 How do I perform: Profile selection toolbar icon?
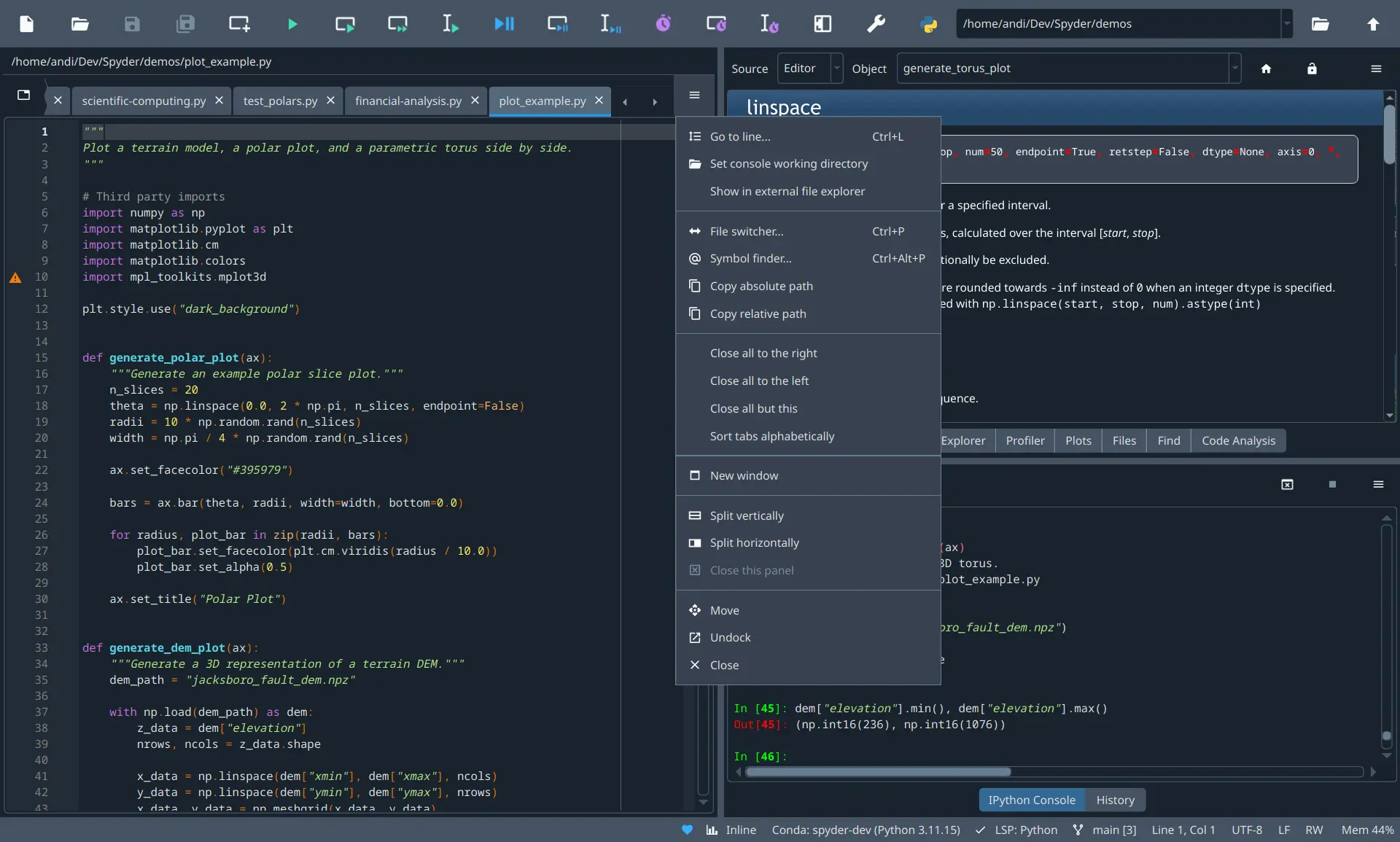[769, 24]
